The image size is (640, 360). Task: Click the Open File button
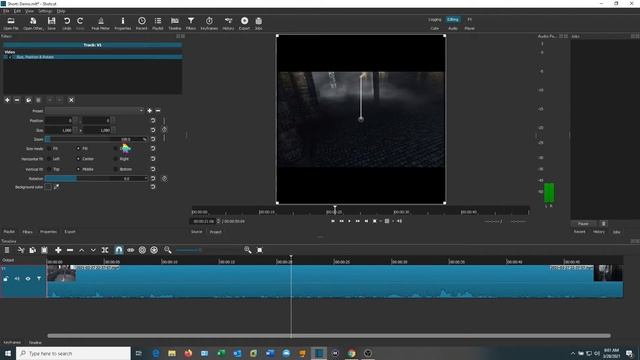(11, 23)
